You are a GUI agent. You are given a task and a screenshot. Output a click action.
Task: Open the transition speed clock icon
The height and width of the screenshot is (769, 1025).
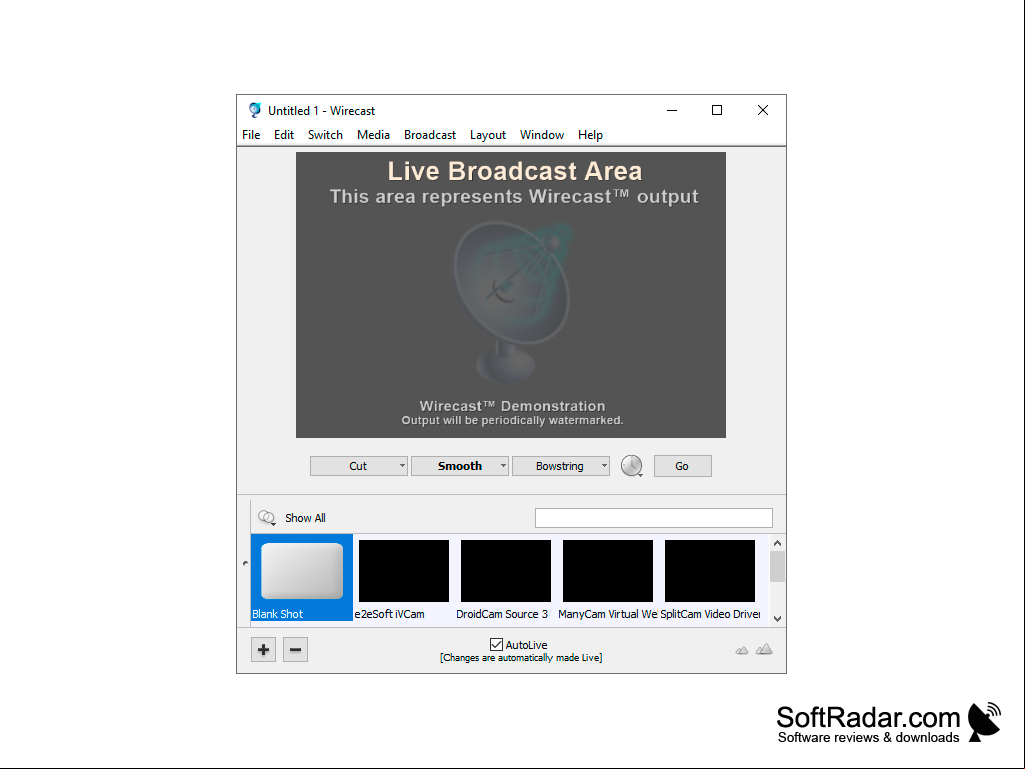tap(631, 466)
